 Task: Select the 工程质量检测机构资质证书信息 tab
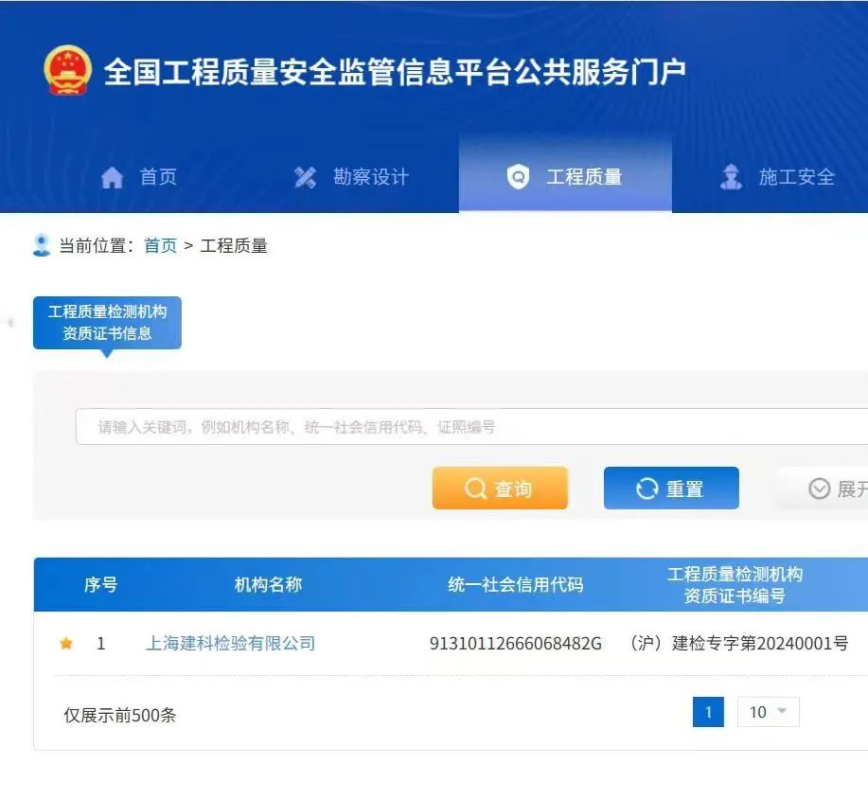click(107, 323)
